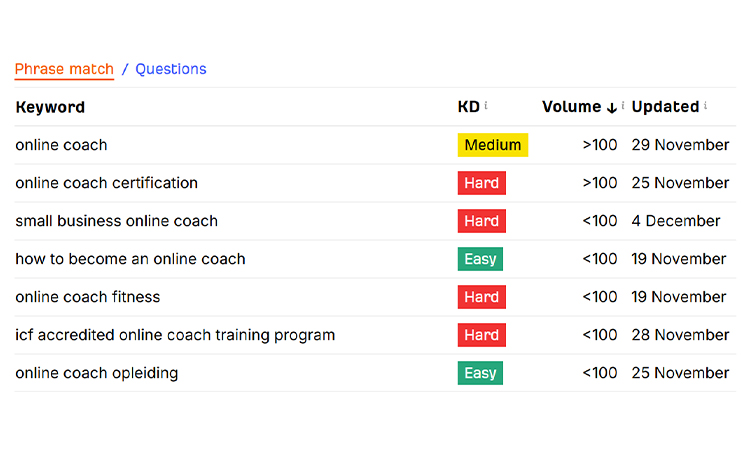Open the Questions tab
Viewport: 750px width, 450px height.
click(x=171, y=69)
